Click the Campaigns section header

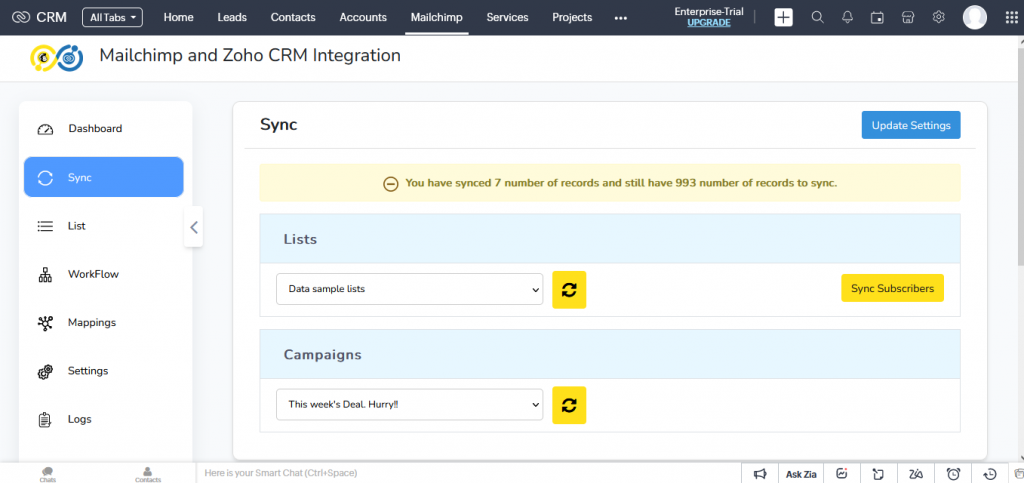(x=610, y=354)
